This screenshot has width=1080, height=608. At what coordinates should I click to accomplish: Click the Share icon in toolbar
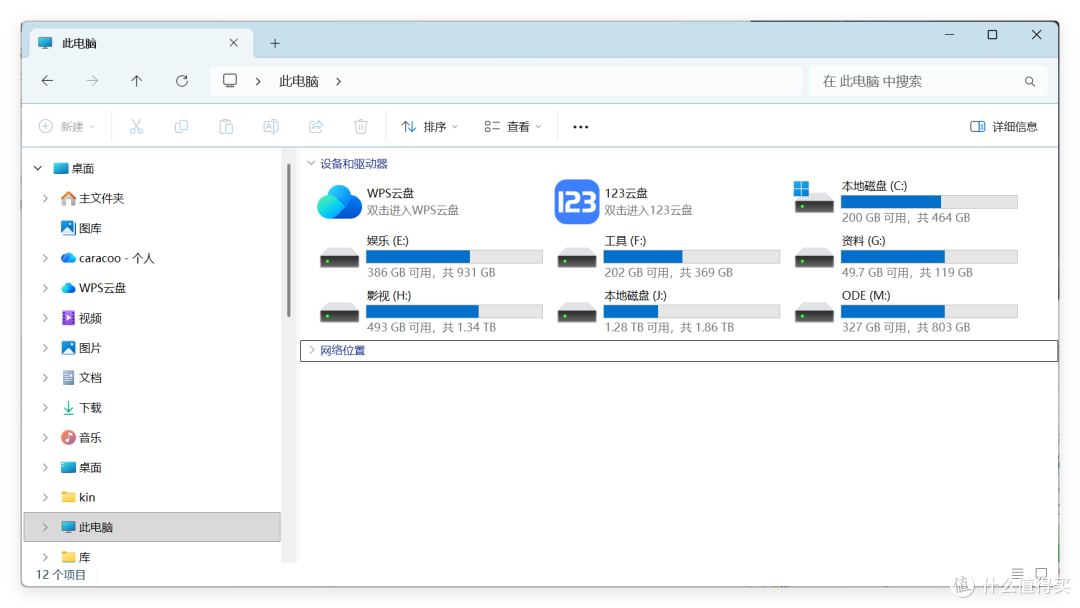[315, 127]
